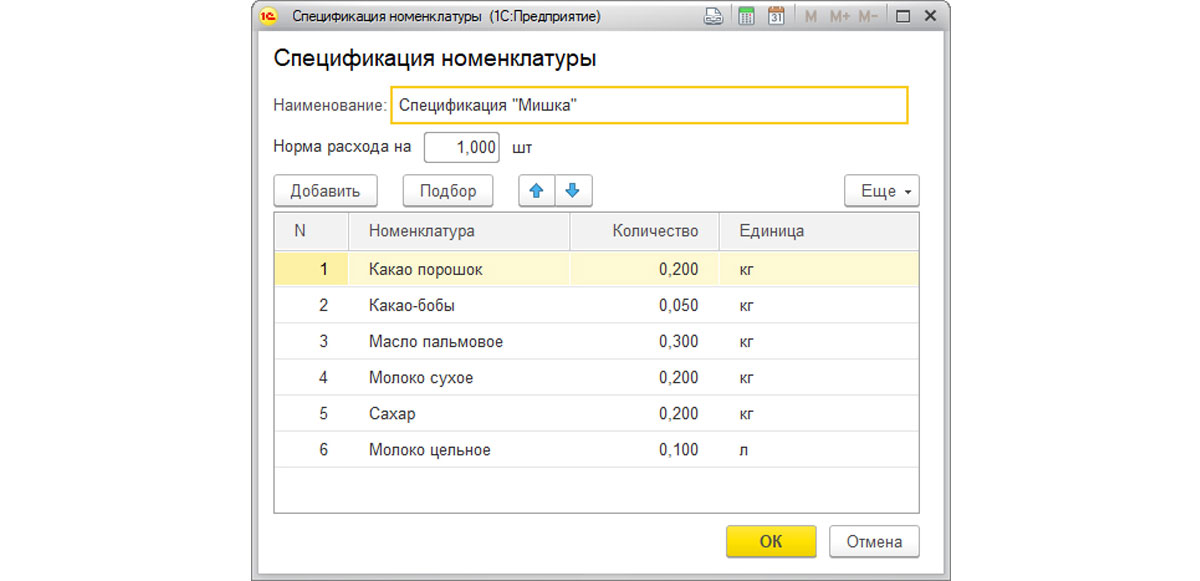1200x581 pixels.
Task: Click the Количество column header
Action: [x=655, y=230]
